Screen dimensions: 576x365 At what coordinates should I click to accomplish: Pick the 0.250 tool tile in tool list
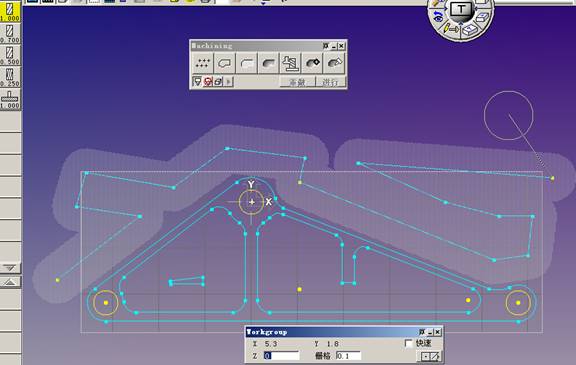[10, 77]
